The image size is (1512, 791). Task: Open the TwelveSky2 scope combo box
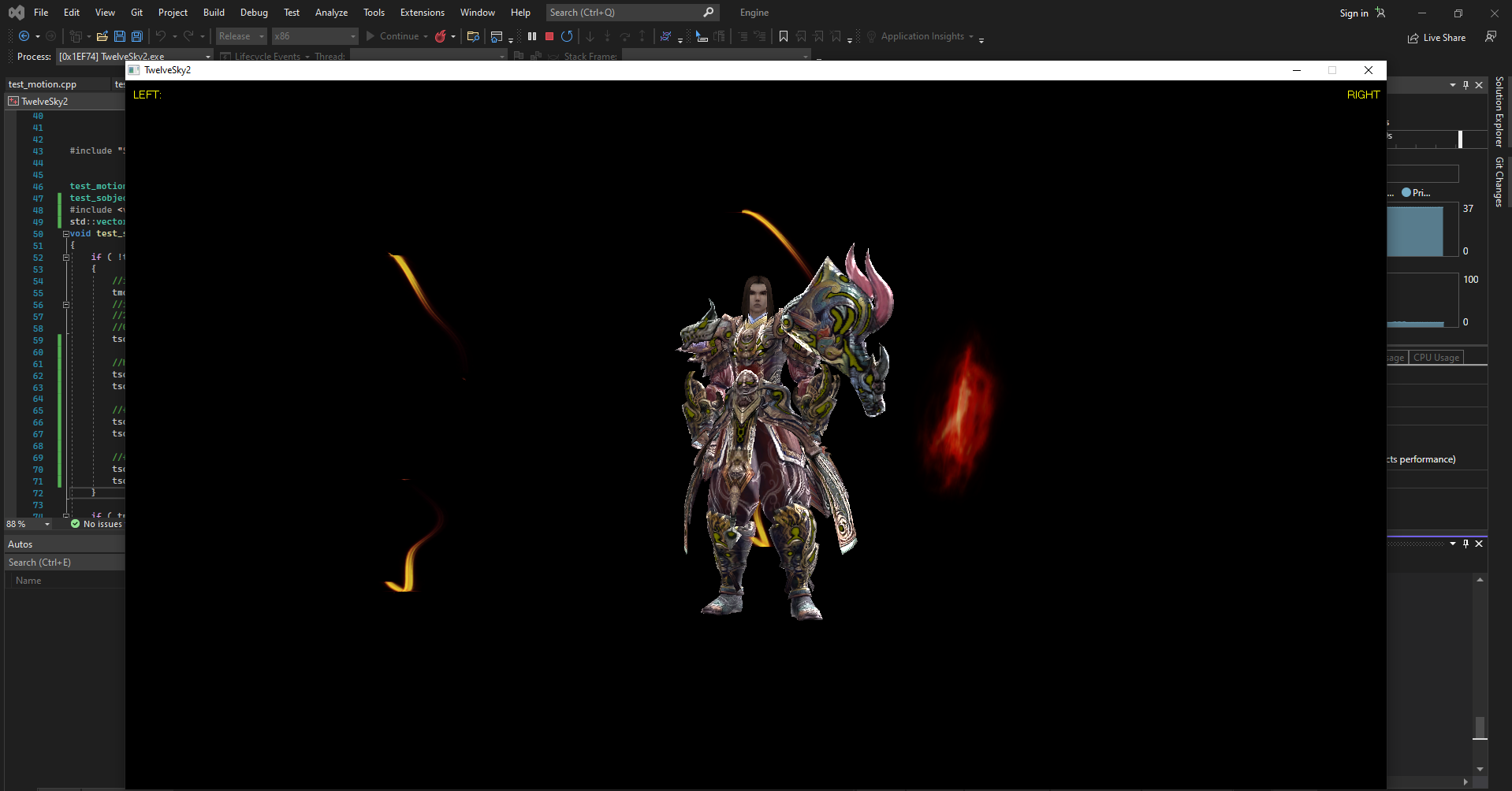[x=66, y=101]
